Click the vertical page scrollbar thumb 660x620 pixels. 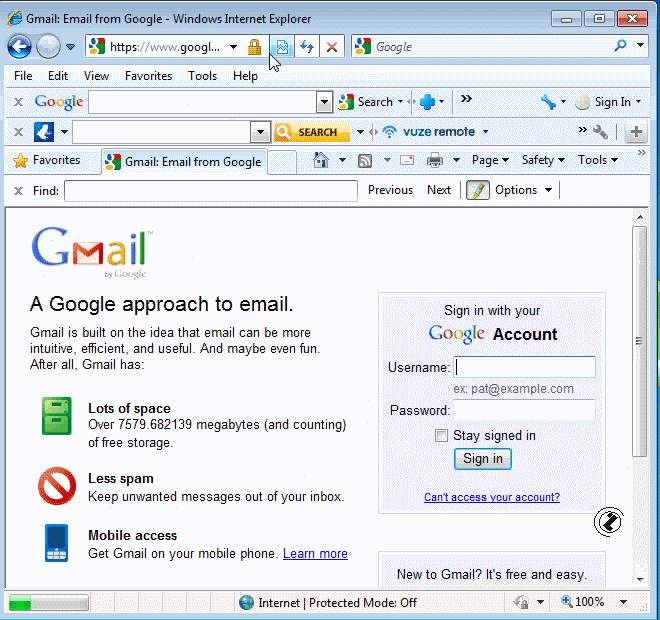(639, 340)
